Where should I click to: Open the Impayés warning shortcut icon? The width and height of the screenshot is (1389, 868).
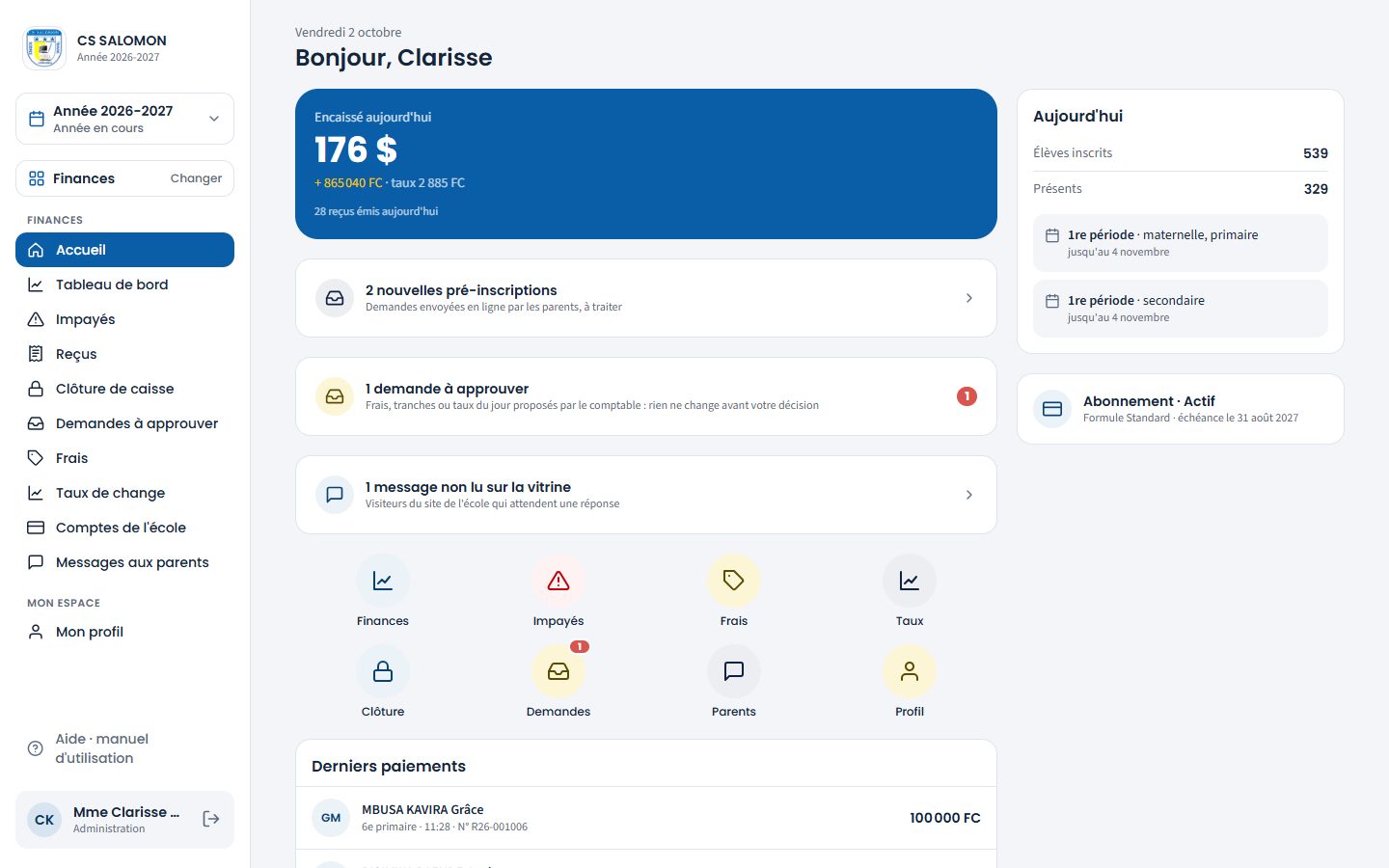tap(558, 581)
